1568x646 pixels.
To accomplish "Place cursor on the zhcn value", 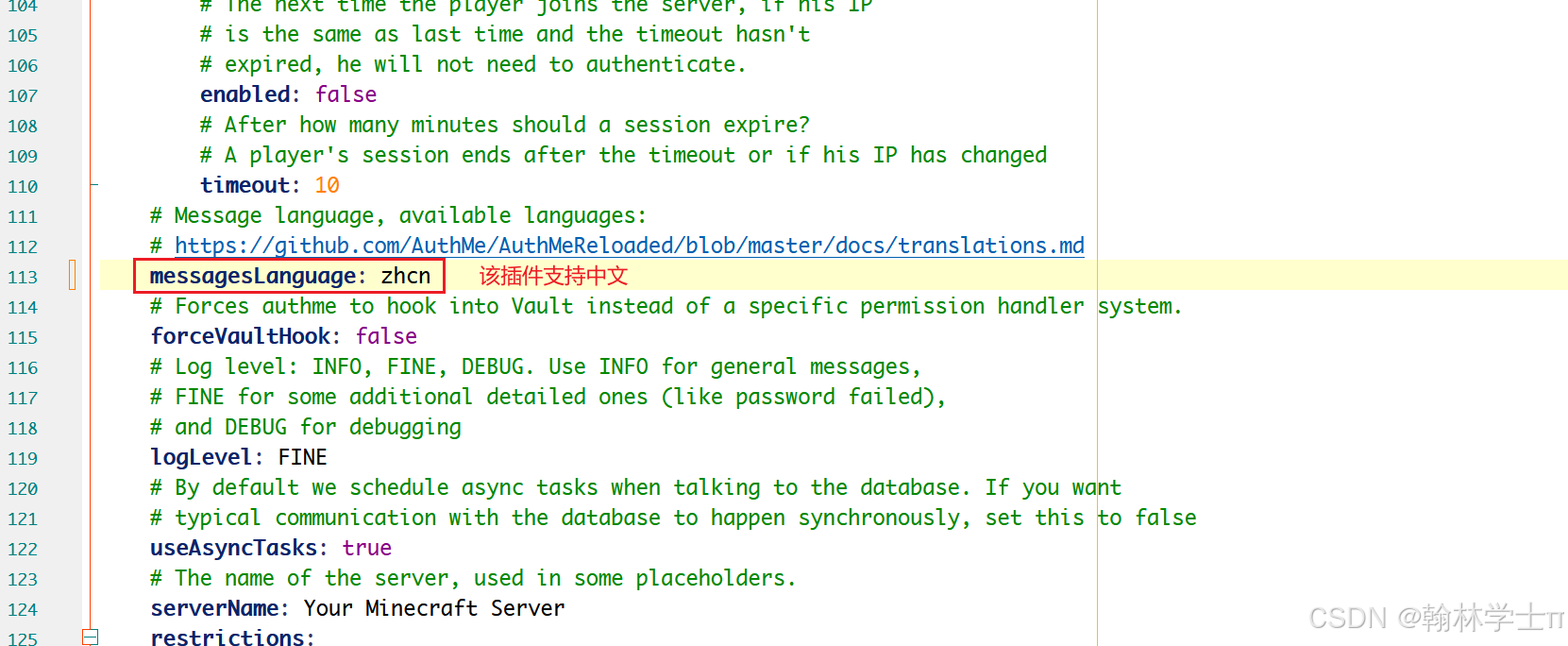I will [406, 276].
